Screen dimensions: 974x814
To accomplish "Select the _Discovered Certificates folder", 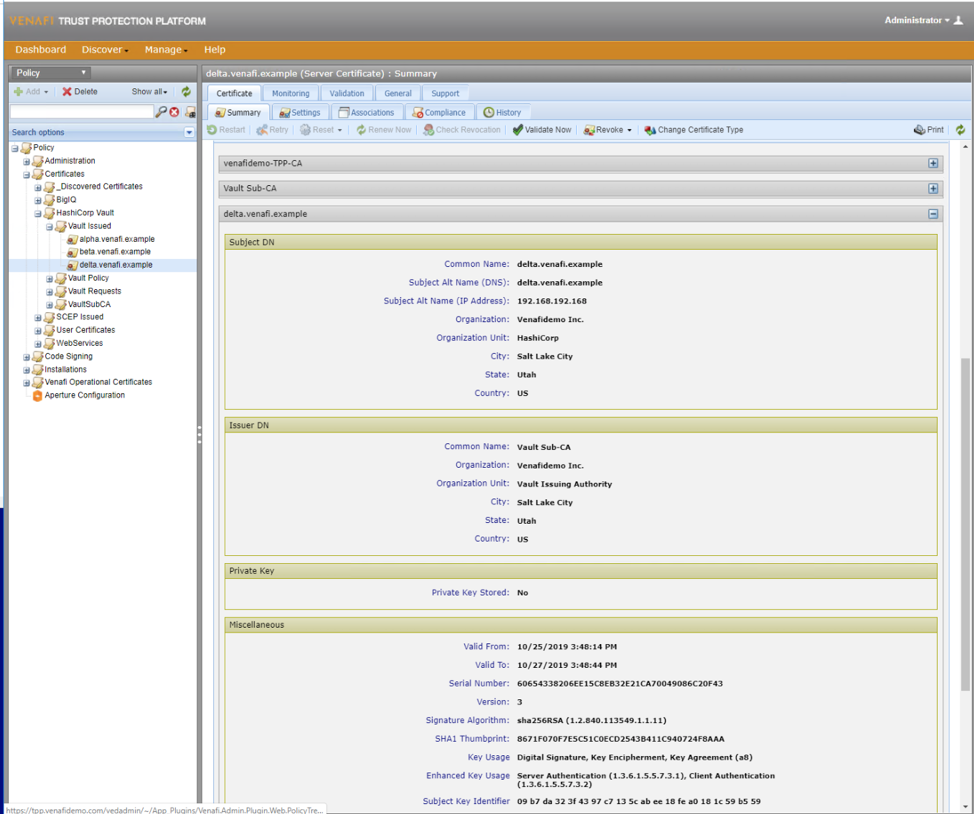I will pyautogui.click(x=101, y=186).
